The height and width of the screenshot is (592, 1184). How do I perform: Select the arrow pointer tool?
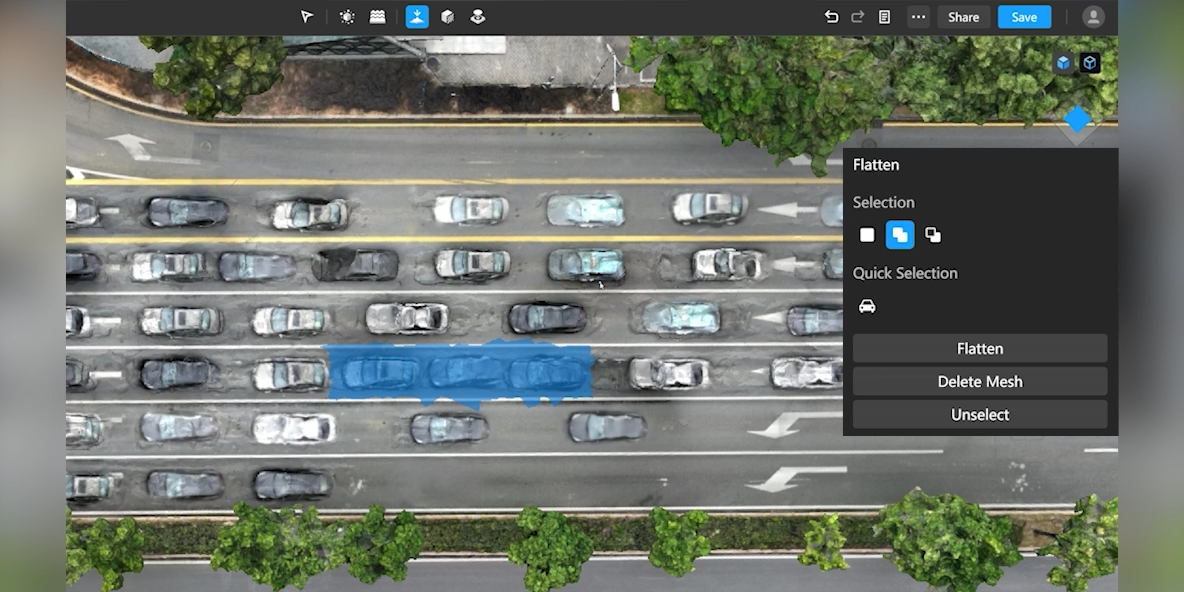307,17
